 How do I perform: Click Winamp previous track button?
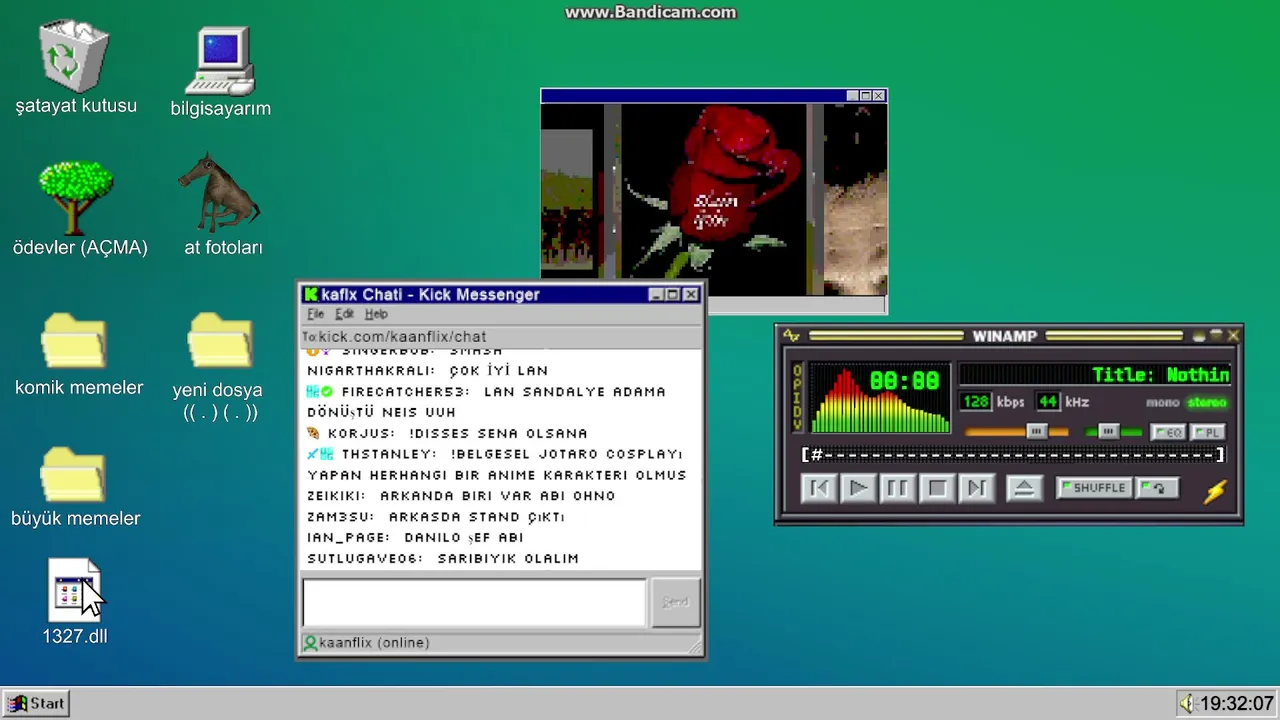click(x=819, y=488)
